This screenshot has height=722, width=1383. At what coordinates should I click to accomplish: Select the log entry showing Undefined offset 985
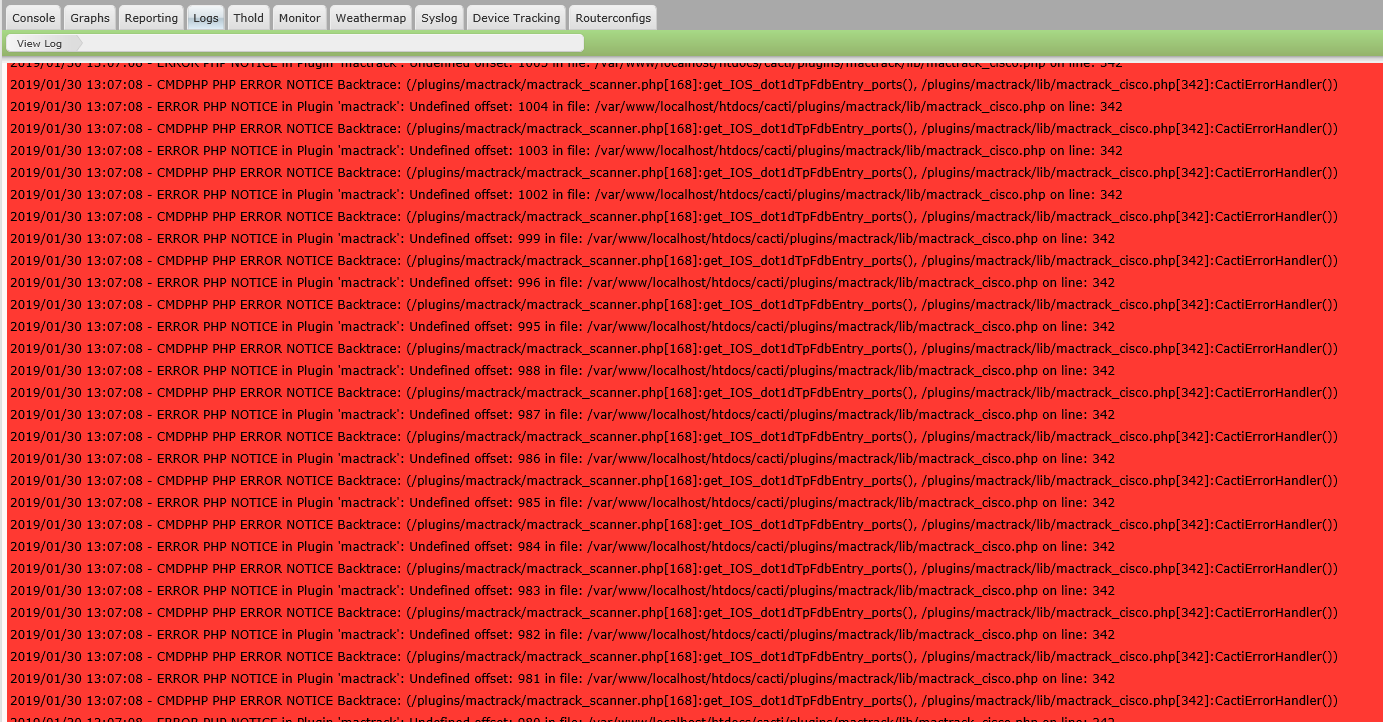point(561,502)
